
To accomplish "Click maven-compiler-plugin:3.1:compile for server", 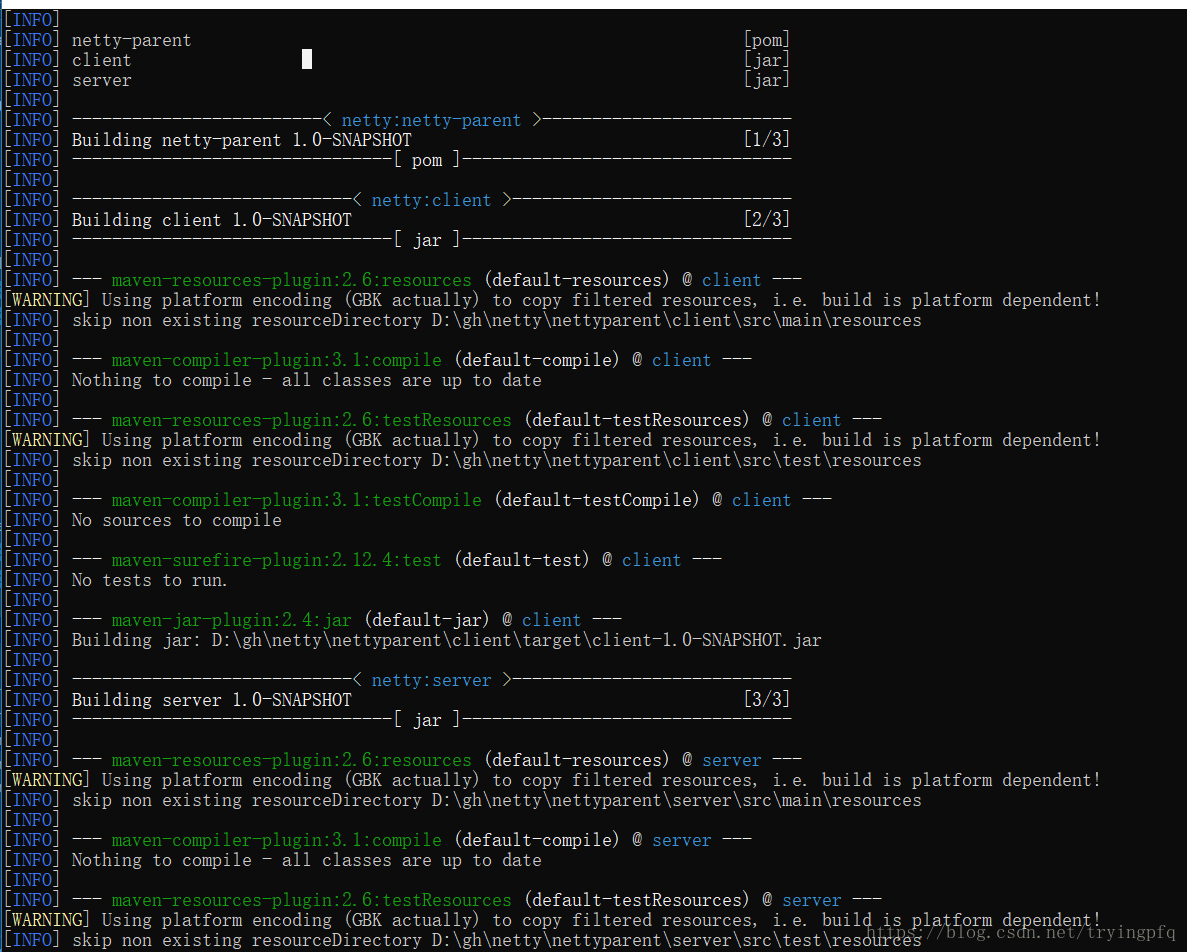I will pos(276,840).
